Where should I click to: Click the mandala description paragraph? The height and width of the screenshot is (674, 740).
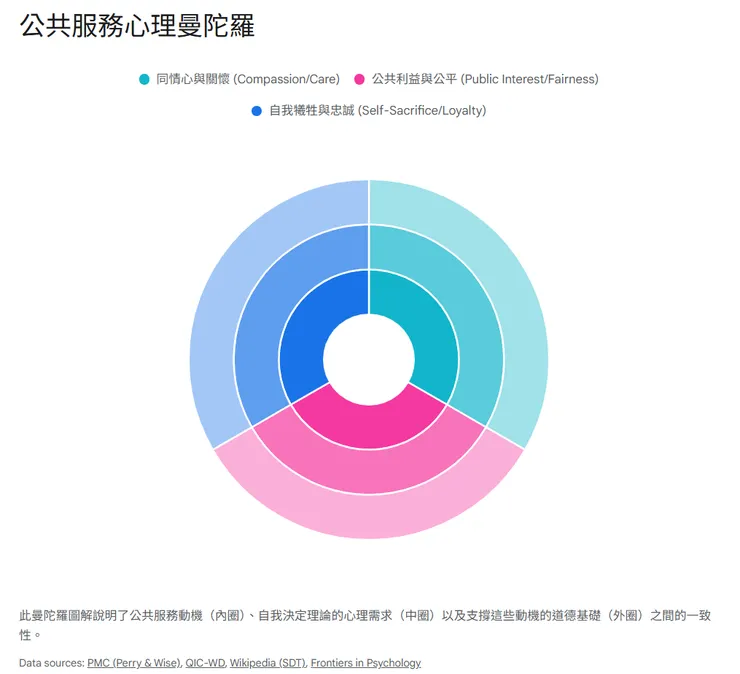(364, 625)
